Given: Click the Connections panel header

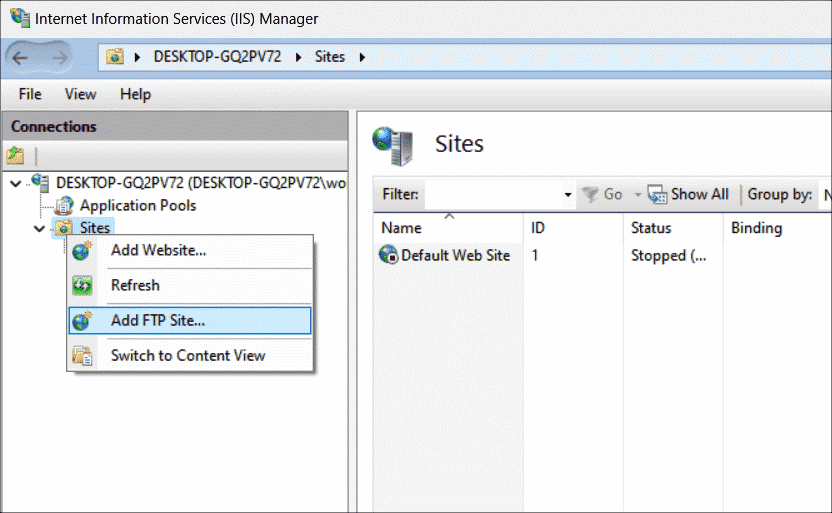Looking at the screenshot, I should coord(175,126).
